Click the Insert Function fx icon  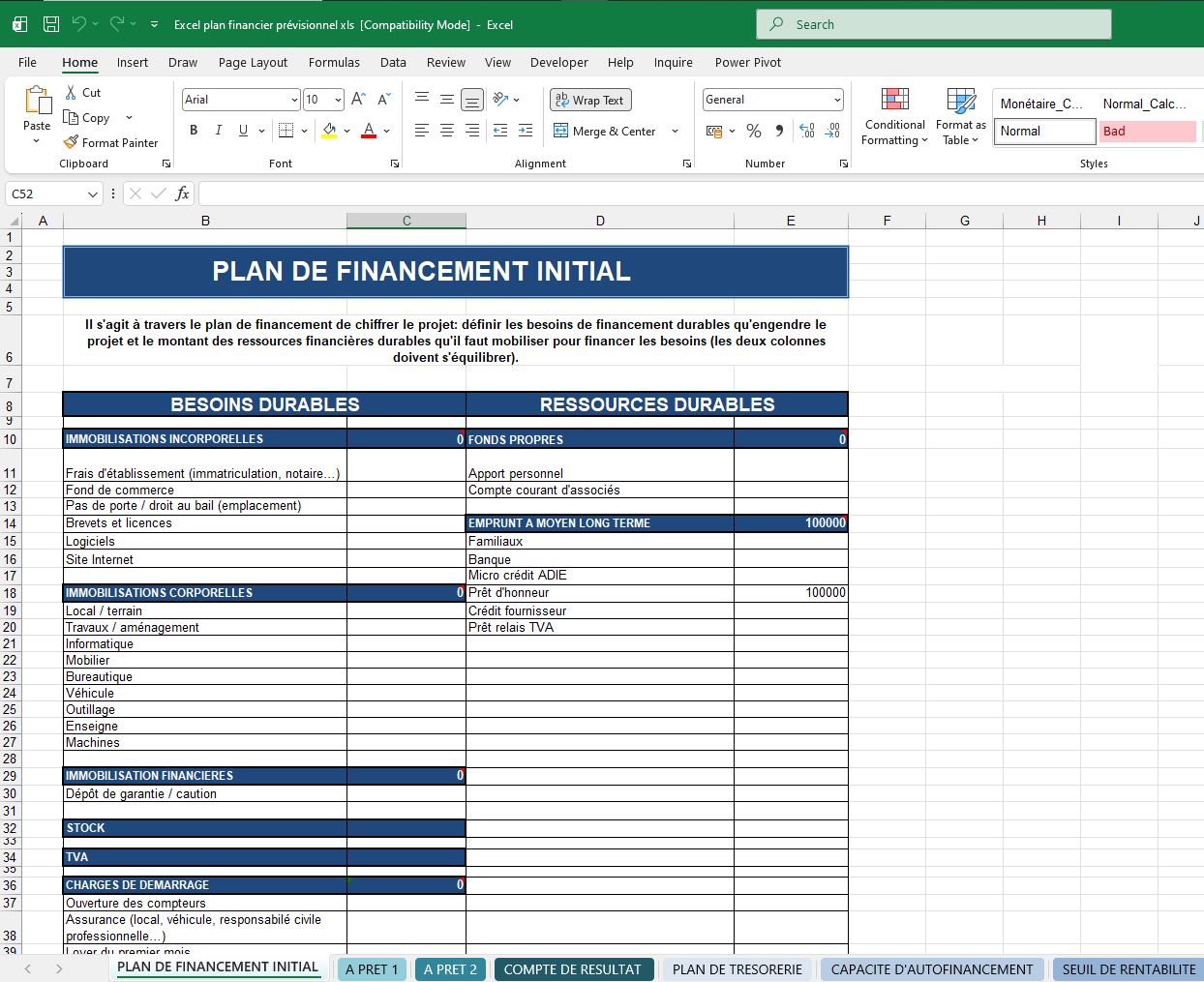pyautogui.click(x=182, y=193)
